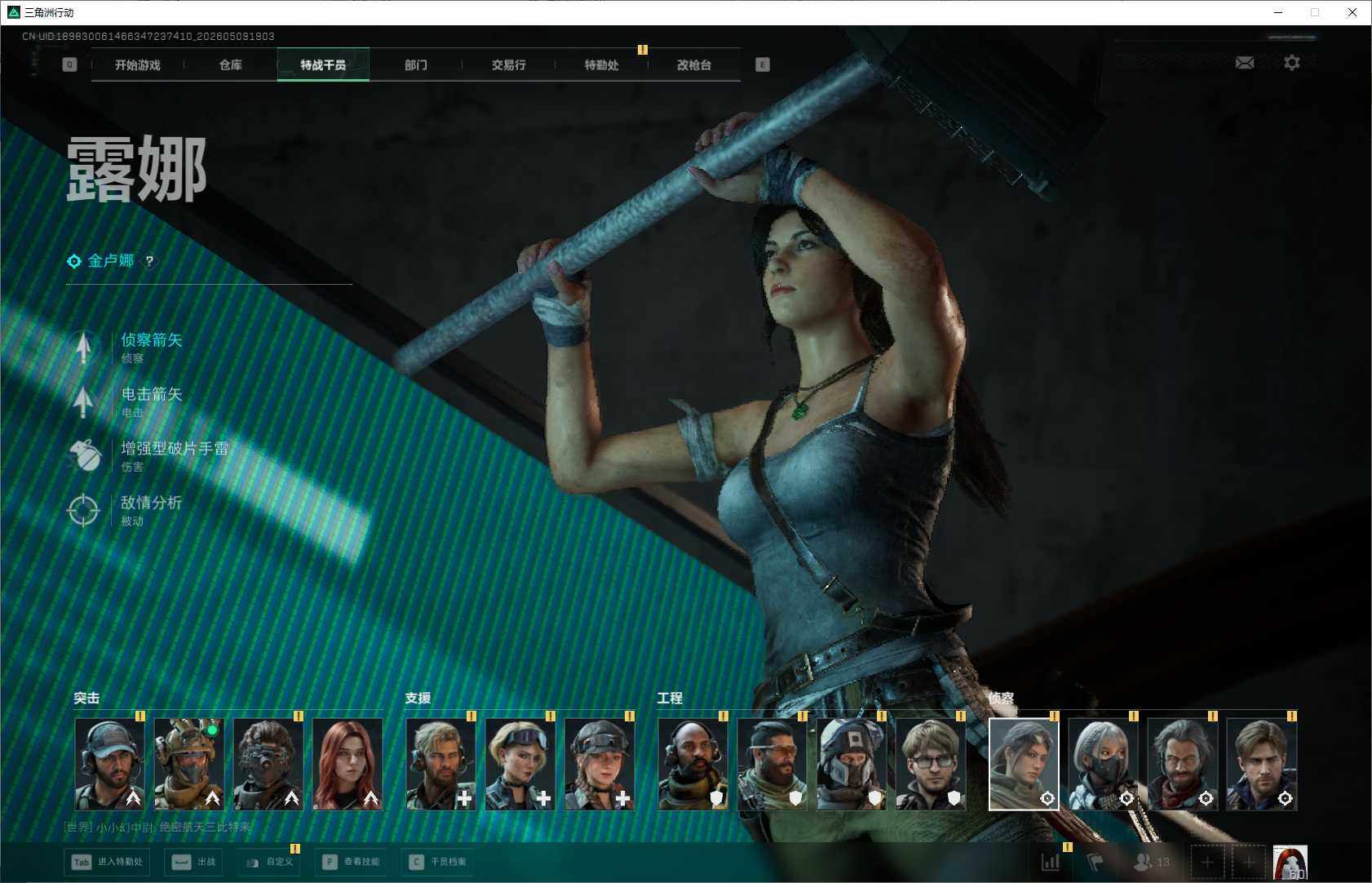
Task: Click the 侦察箭矢 skill name
Action: [x=152, y=340]
